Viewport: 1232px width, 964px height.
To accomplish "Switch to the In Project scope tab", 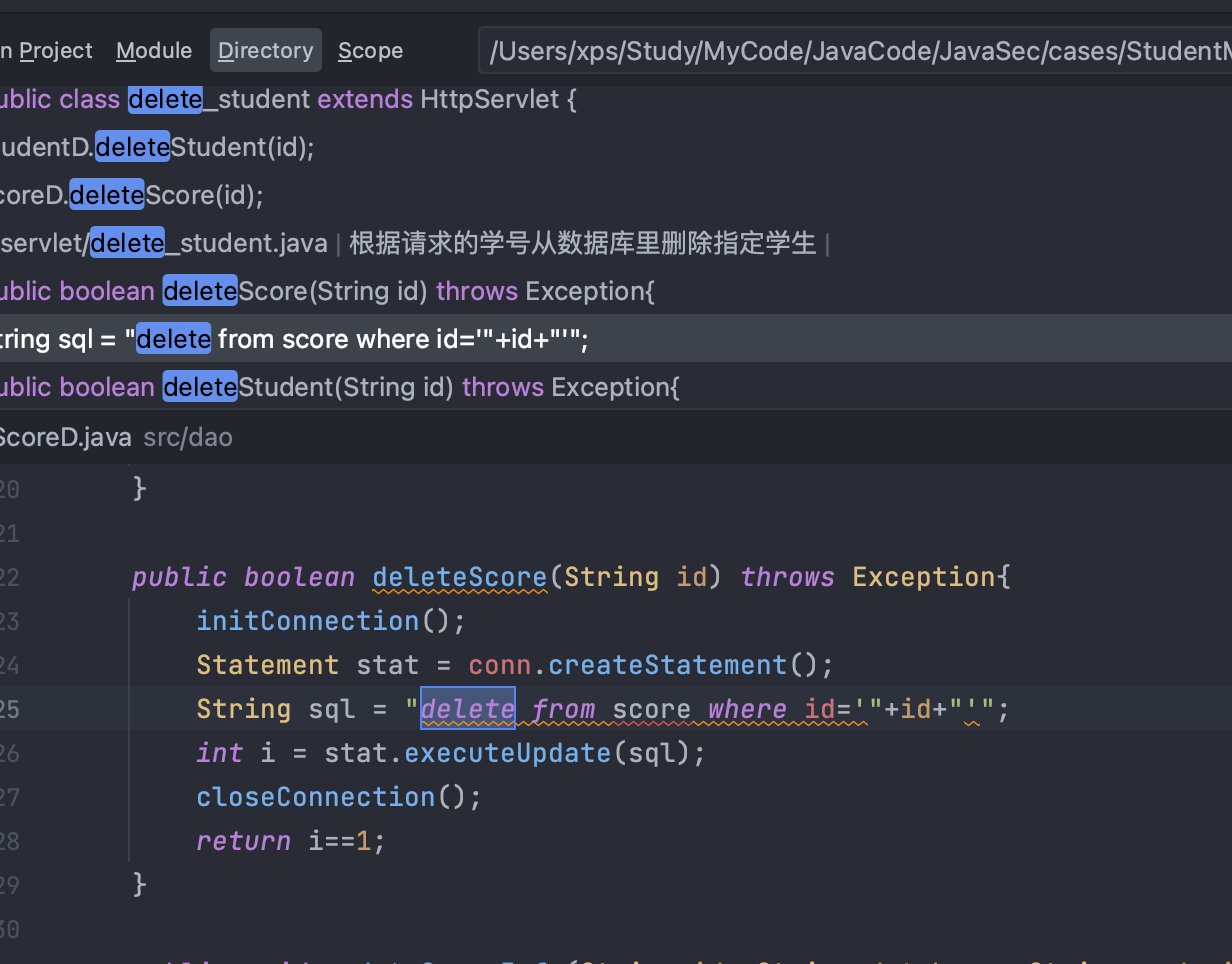I will click(x=48, y=51).
